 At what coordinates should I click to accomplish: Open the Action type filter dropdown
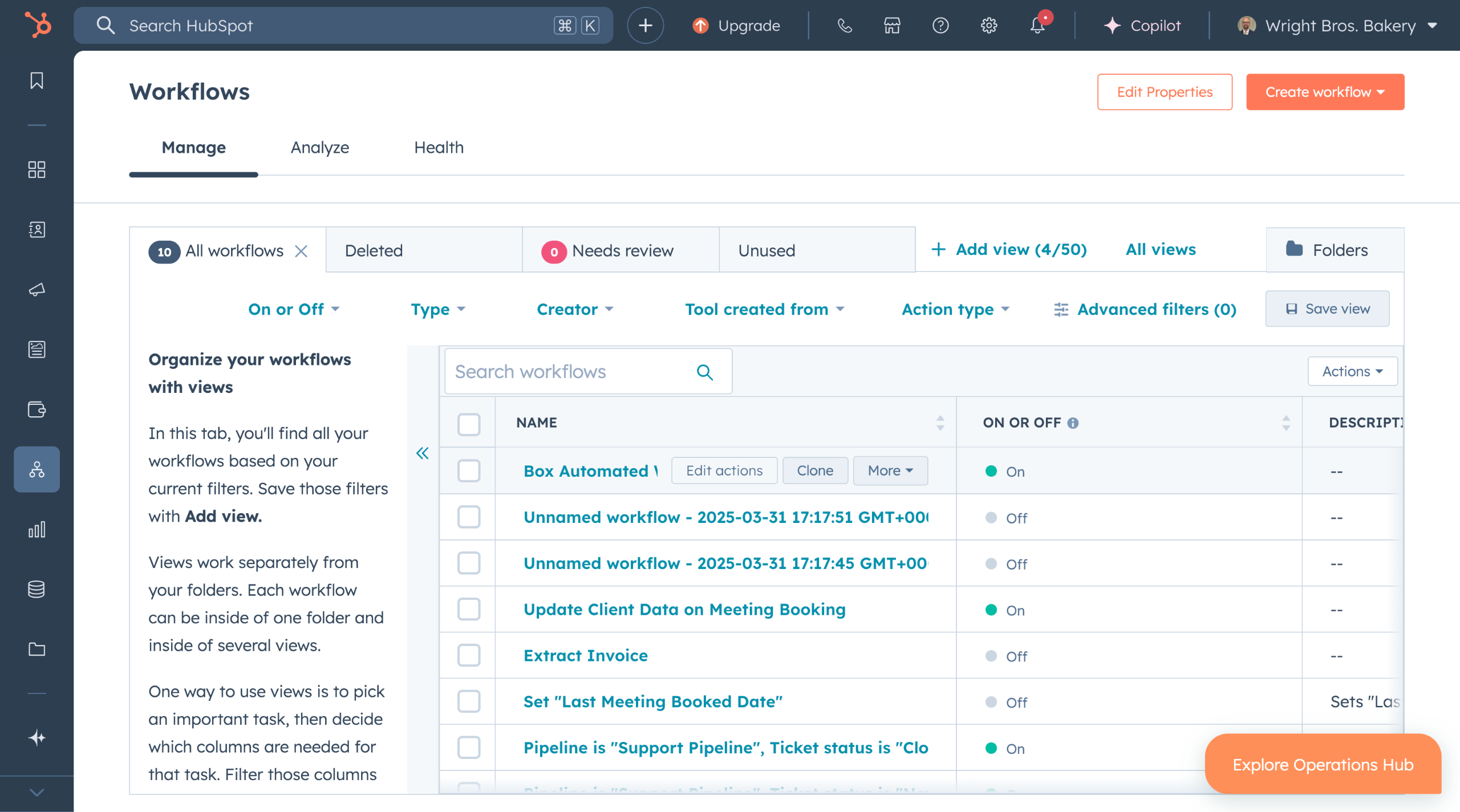coord(955,309)
